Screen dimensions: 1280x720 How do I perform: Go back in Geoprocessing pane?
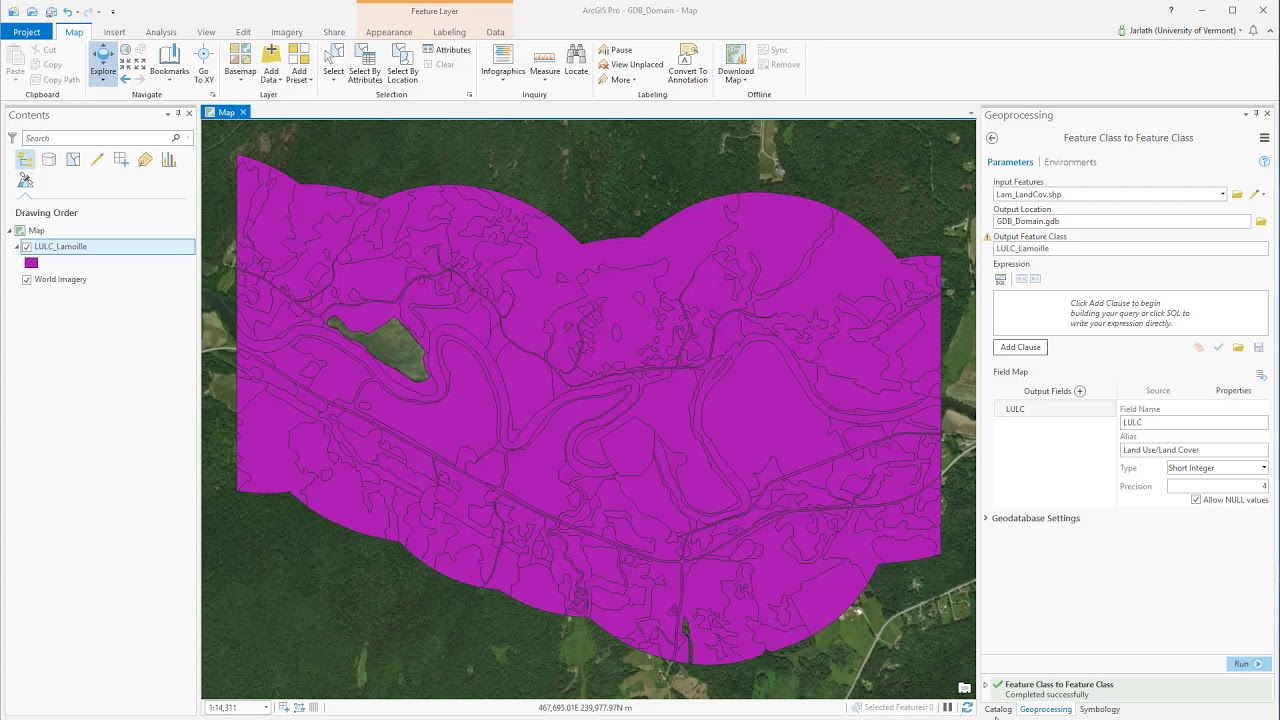(x=992, y=138)
